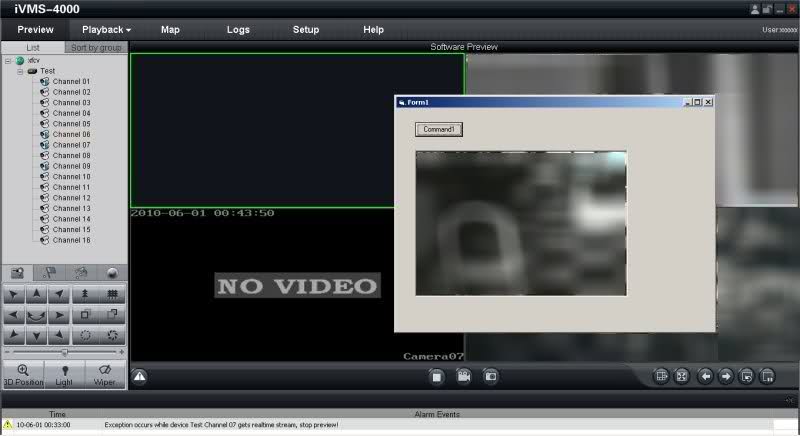Pan the PTZ camera left
800x436 pixels.
[x=14, y=315]
